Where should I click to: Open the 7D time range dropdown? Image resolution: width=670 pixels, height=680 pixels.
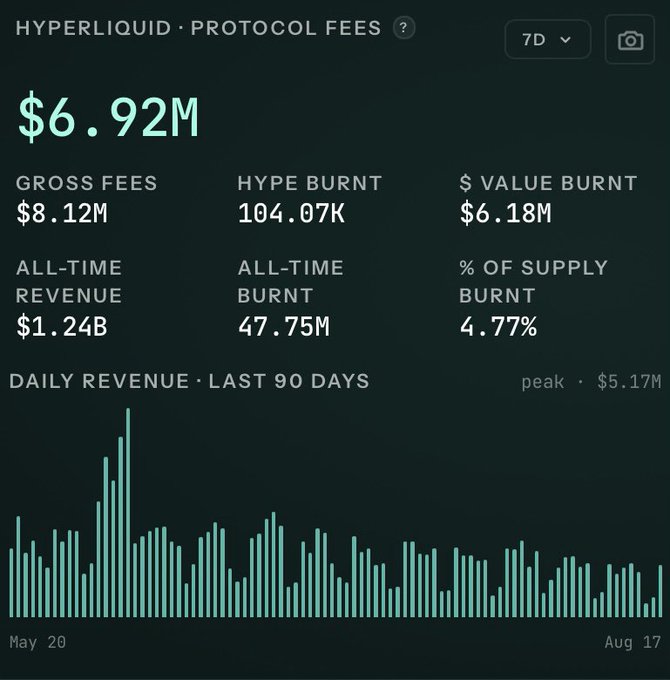coord(548,39)
